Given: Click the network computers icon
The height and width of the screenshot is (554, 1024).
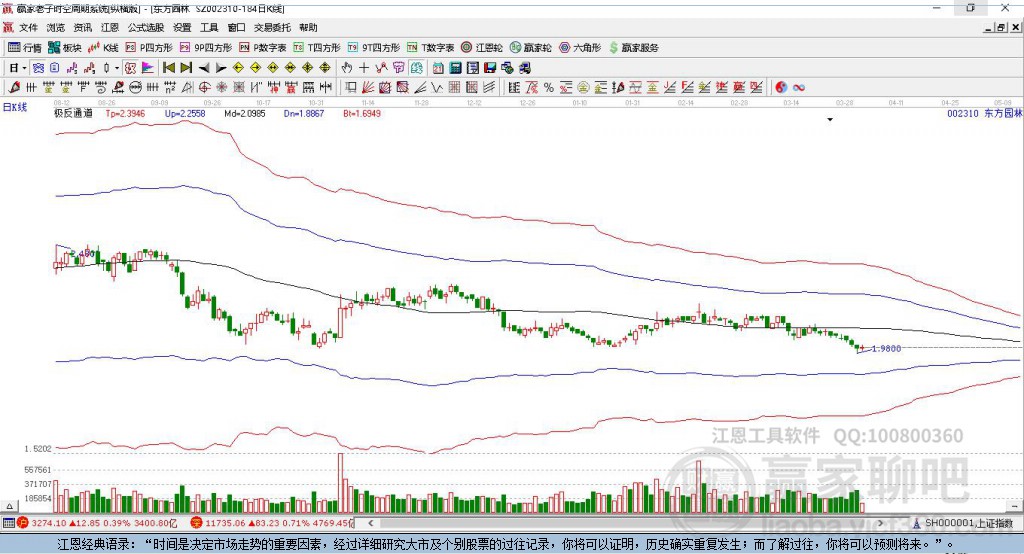Looking at the screenshot, I should point(507,68).
